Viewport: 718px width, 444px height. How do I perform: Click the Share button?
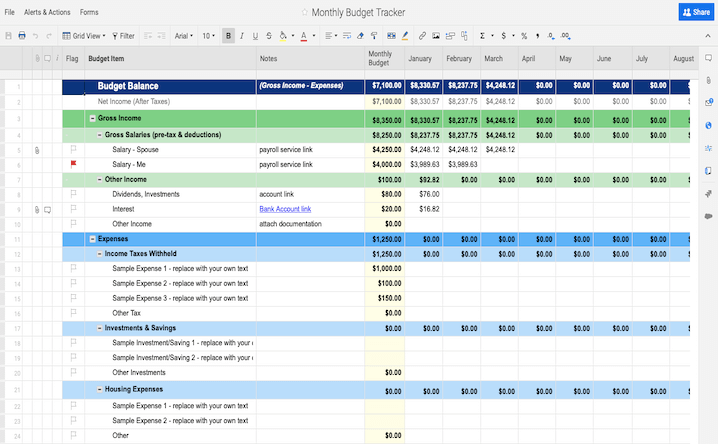pyautogui.click(x=695, y=12)
